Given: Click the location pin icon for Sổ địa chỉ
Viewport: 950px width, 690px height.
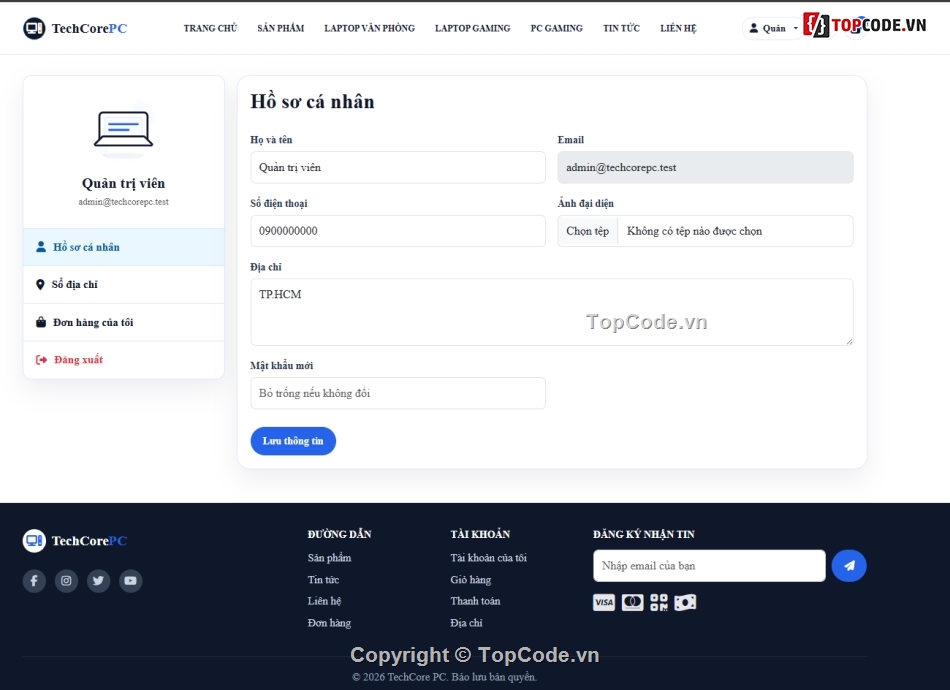Looking at the screenshot, I should pyautogui.click(x=40, y=284).
